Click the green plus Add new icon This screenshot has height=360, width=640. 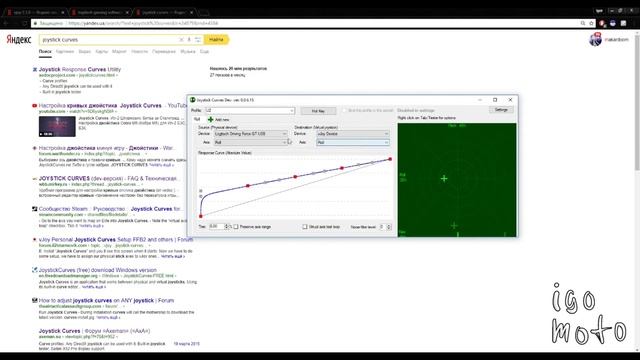211,120
